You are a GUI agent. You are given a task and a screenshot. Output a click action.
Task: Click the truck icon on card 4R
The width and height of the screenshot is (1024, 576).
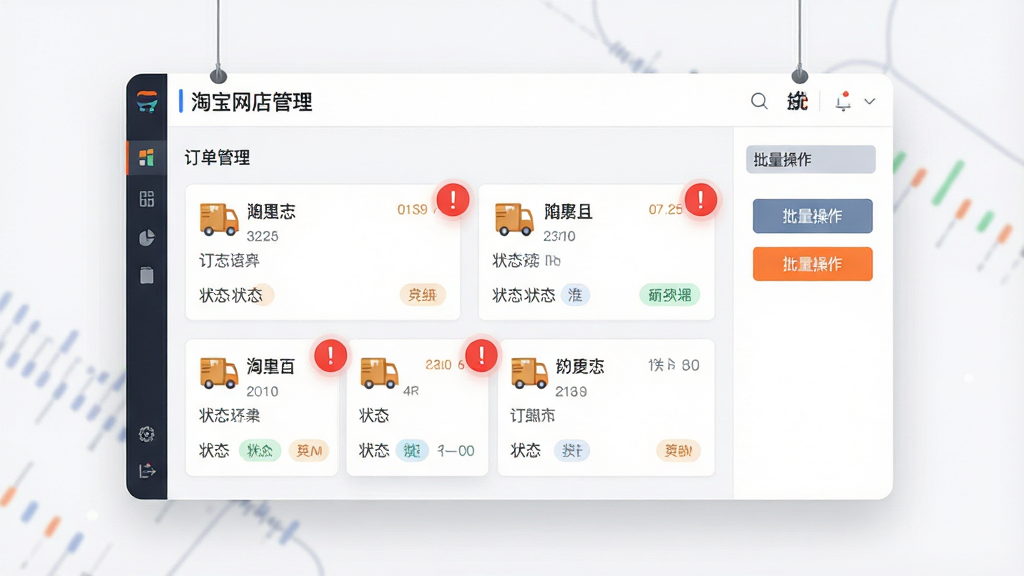coord(379,373)
